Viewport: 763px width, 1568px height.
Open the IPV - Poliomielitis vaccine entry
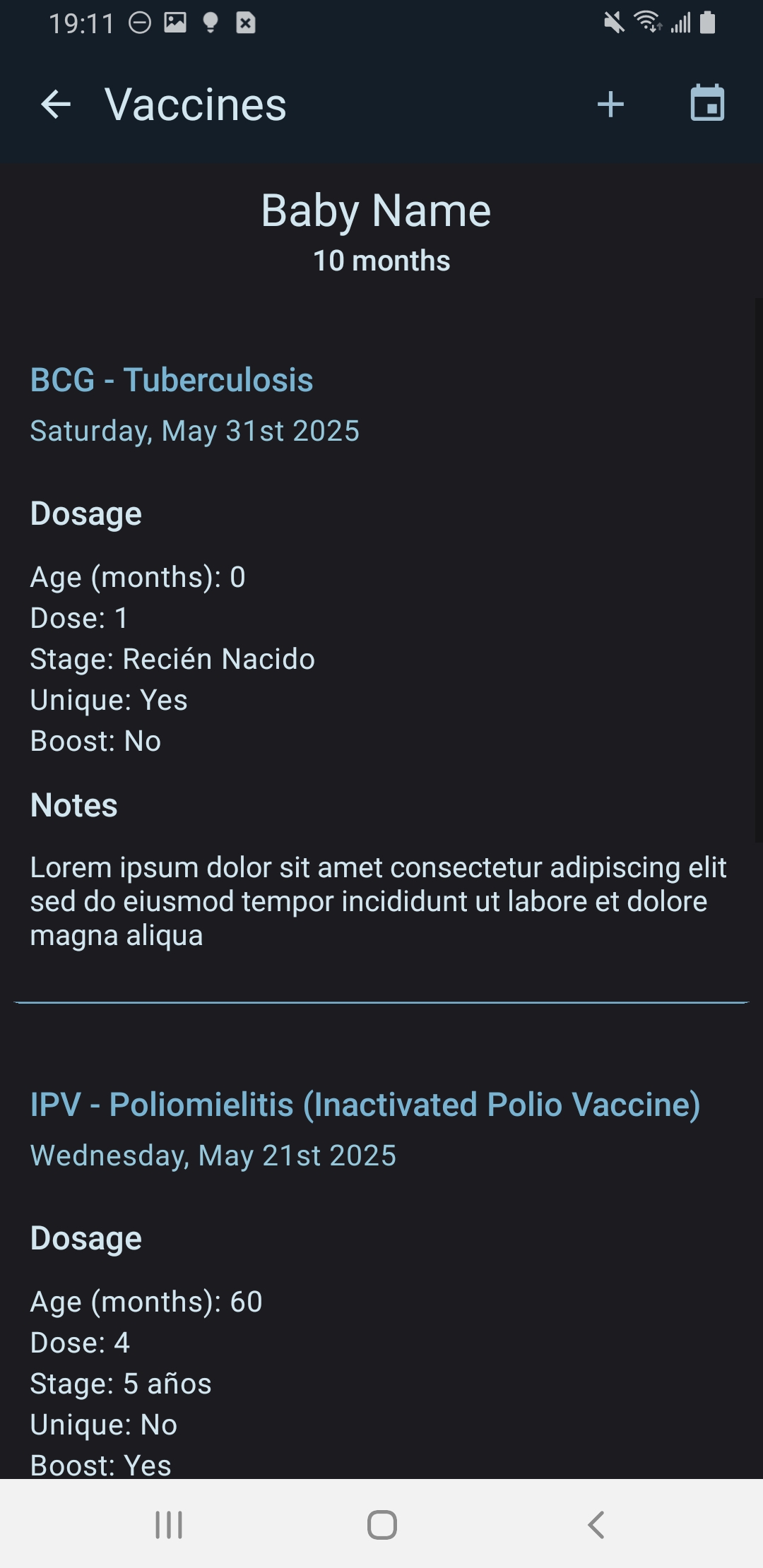365,1105
